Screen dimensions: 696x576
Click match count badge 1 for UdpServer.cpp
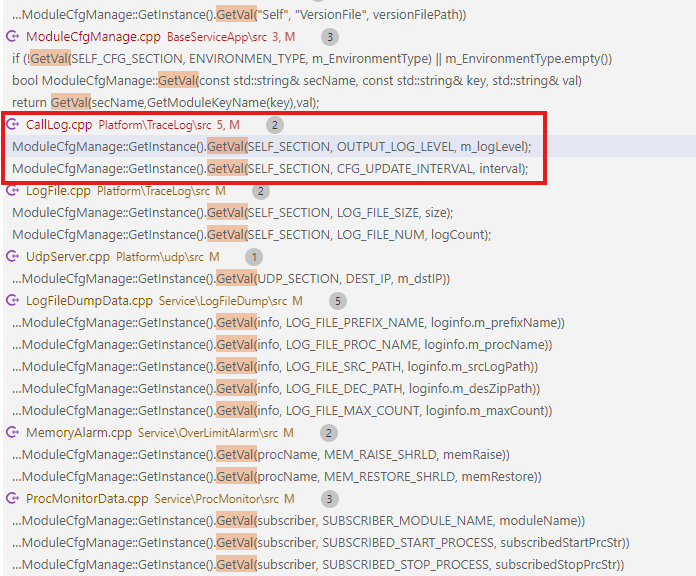coord(254,257)
